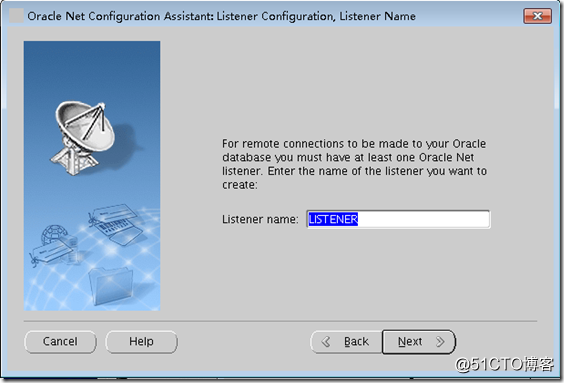The width and height of the screenshot is (564, 383).
Task: Proceed with the Next button
Action: 419,342
